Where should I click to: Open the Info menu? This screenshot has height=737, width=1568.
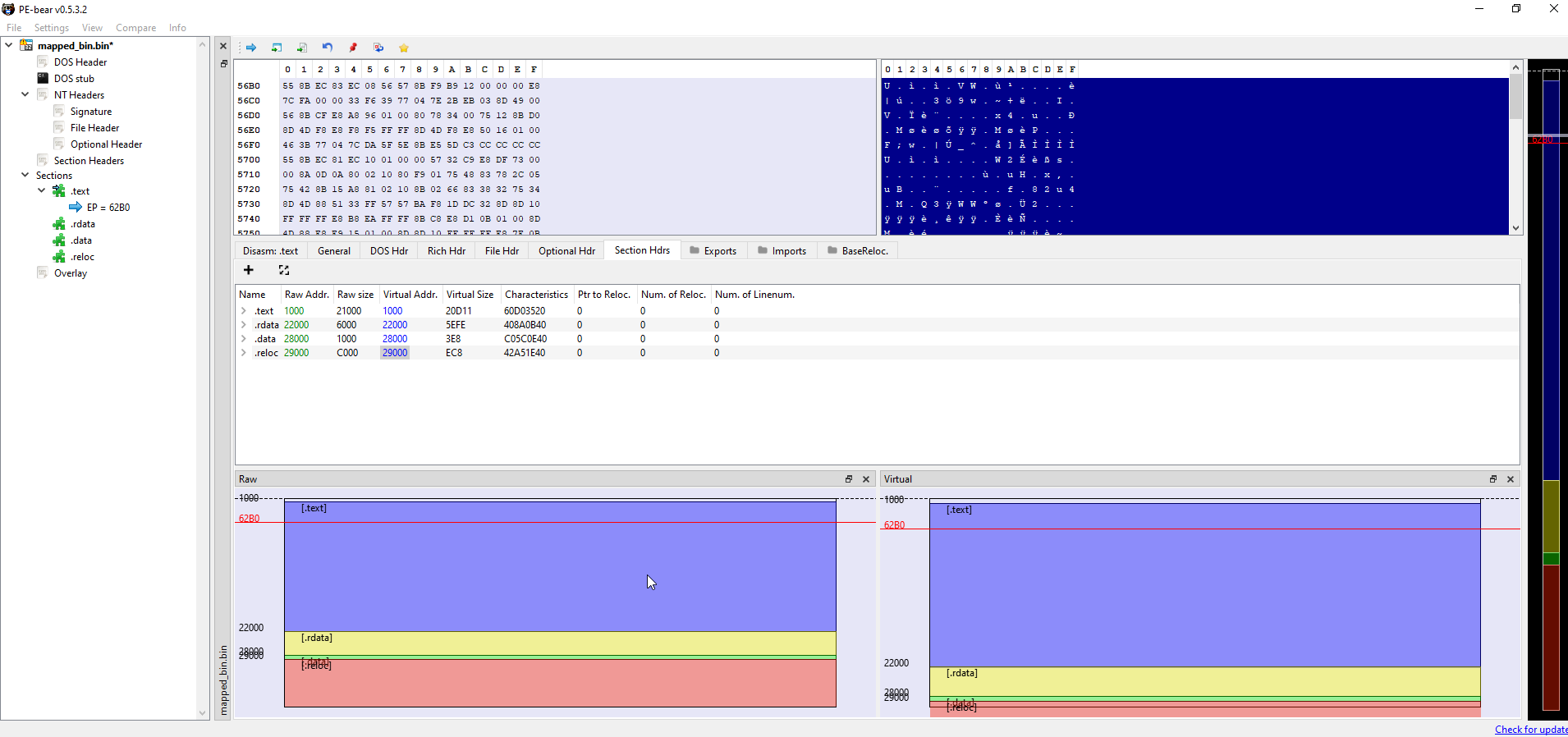tap(177, 27)
